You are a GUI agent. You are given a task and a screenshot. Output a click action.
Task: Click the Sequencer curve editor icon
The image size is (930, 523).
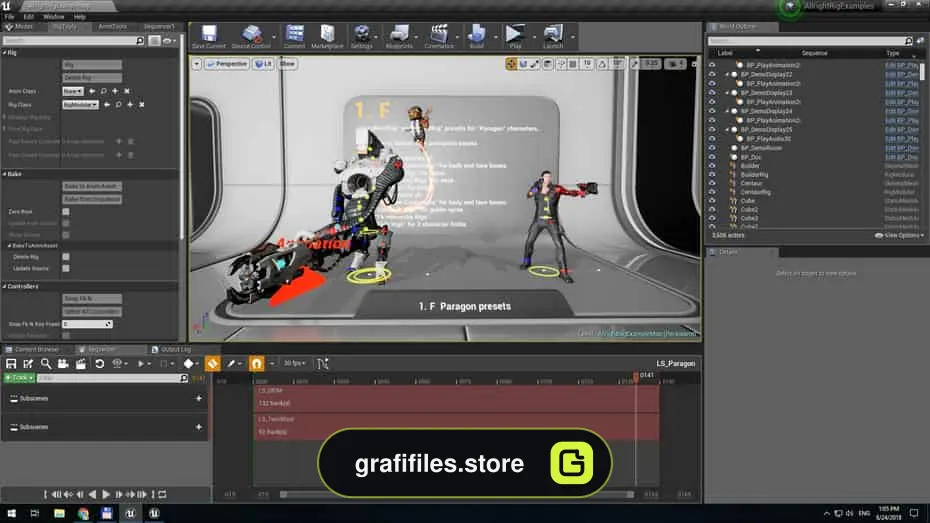pos(323,363)
